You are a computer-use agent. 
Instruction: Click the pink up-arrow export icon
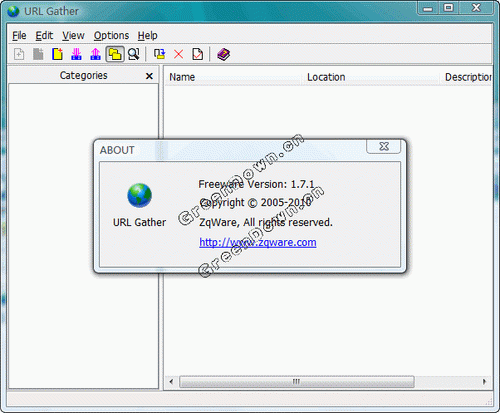coord(96,54)
